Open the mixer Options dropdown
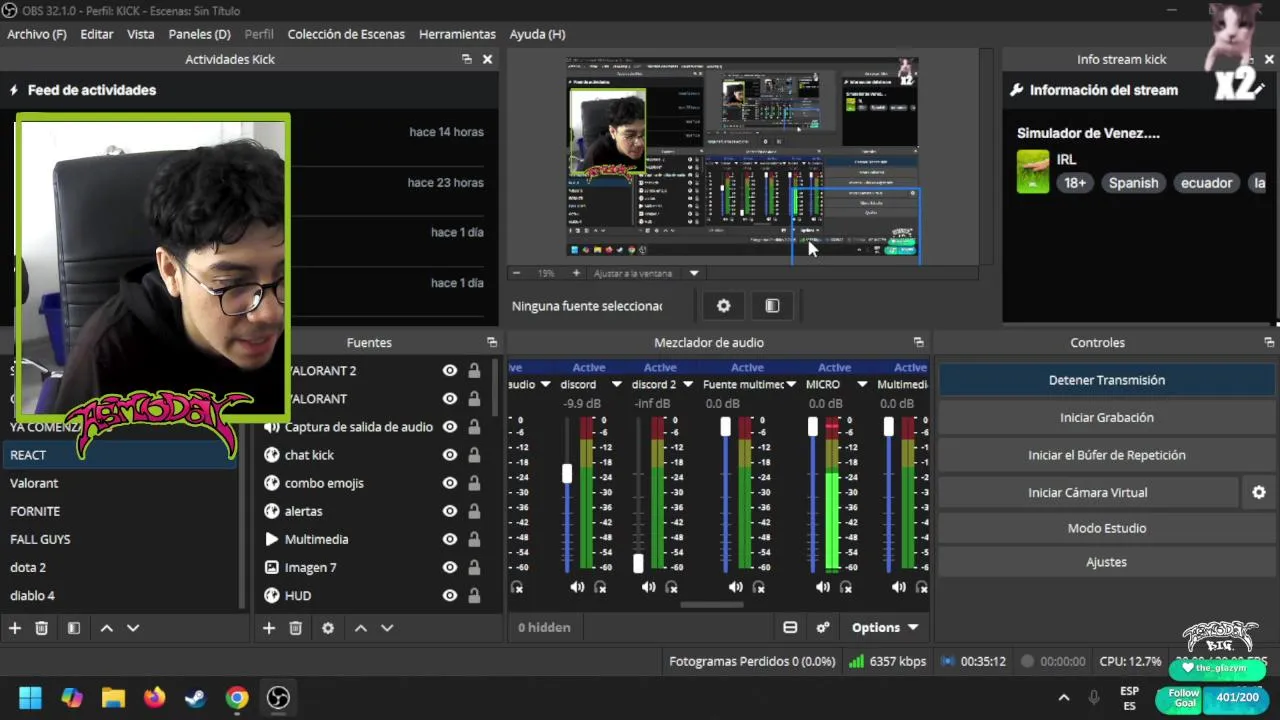1280x720 pixels. tap(885, 627)
